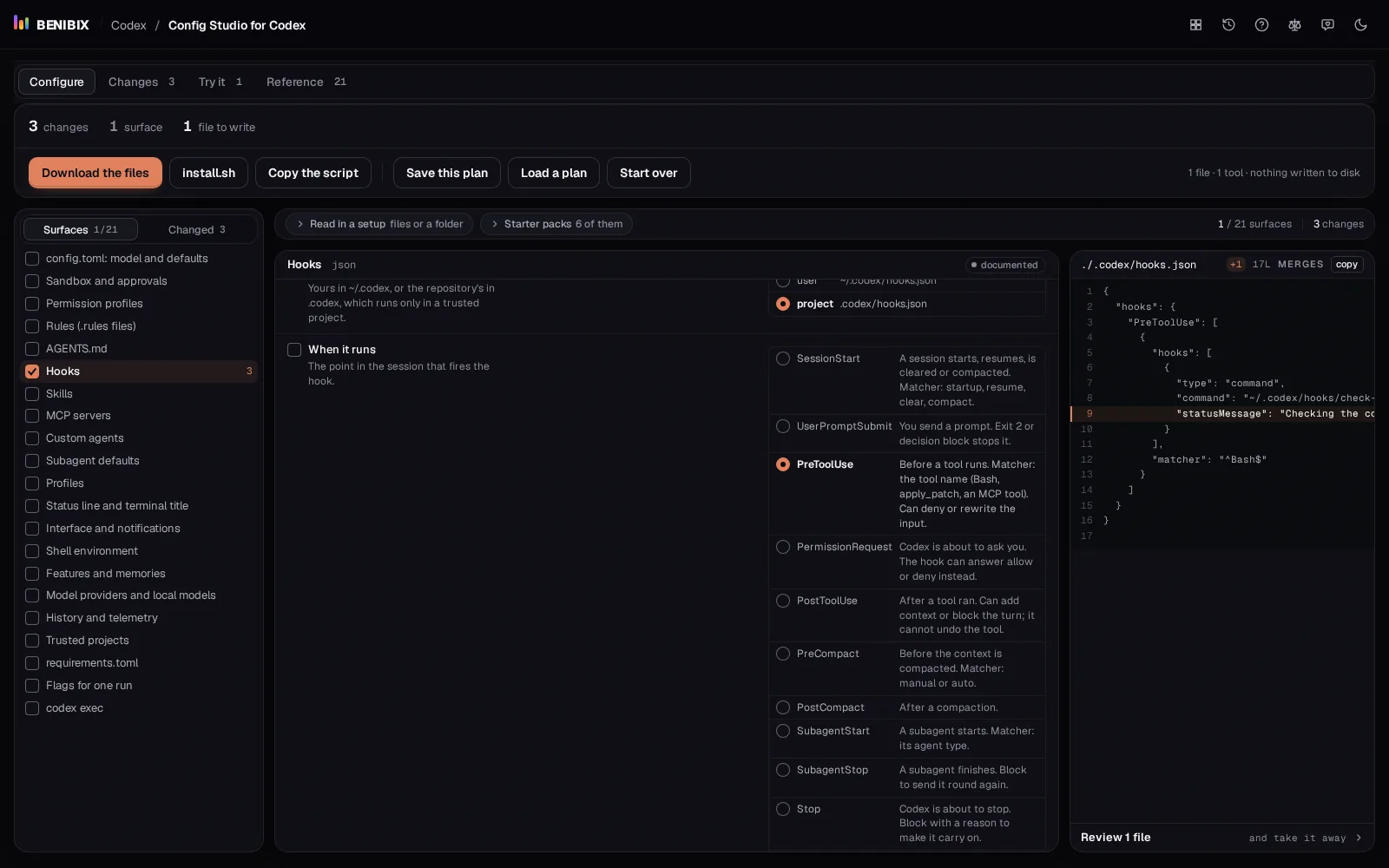
Task: Click Download the files button
Action: tap(95, 173)
